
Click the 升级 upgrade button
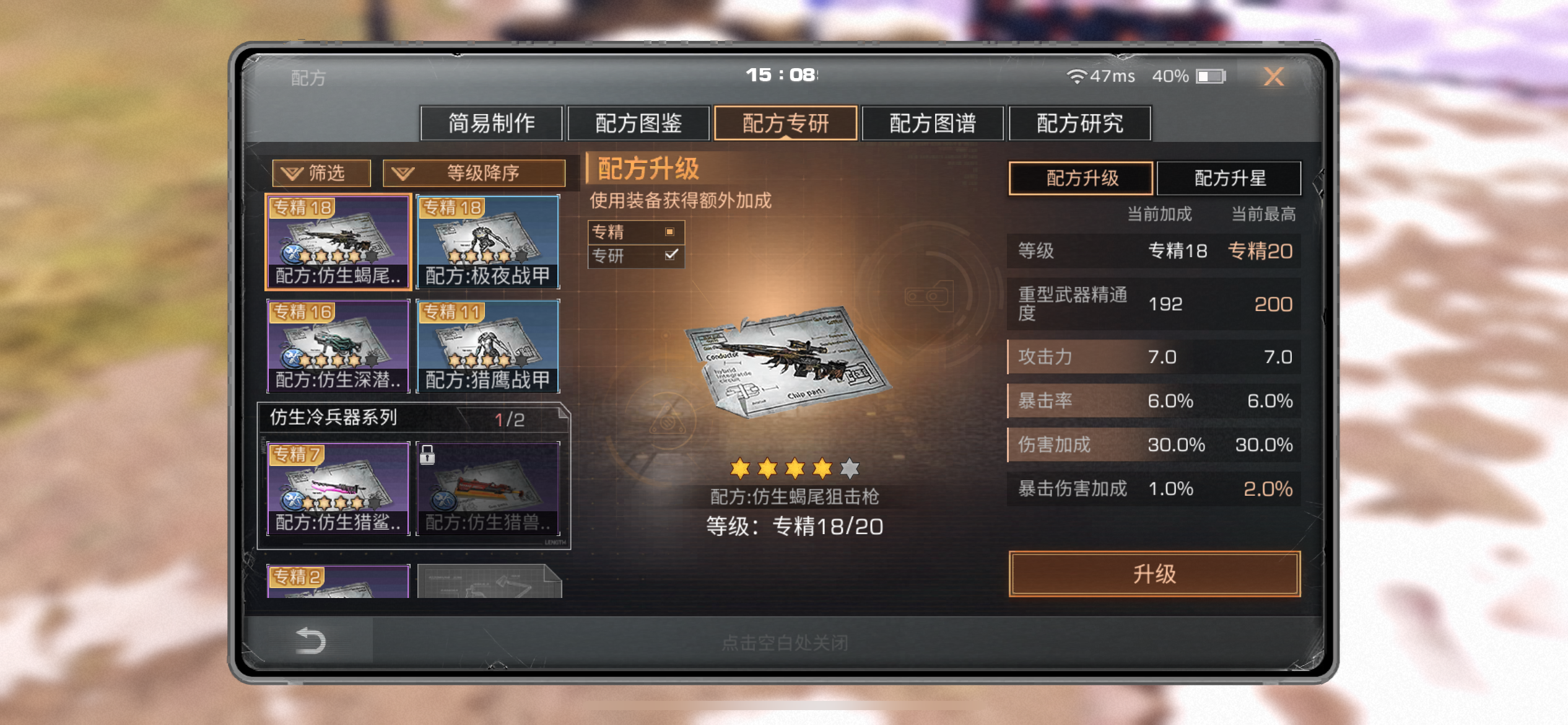(1154, 574)
